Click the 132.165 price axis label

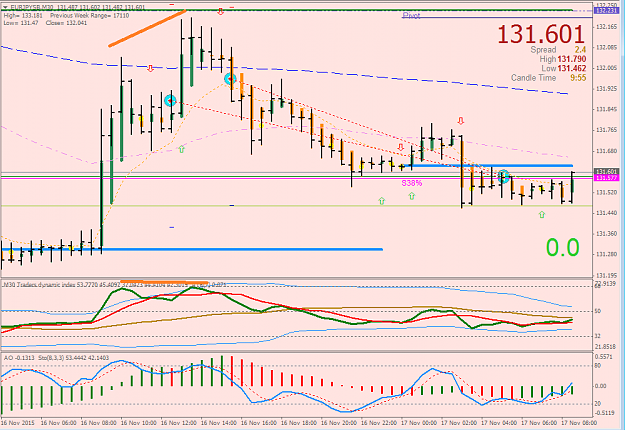pyautogui.click(x=606, y=27)
